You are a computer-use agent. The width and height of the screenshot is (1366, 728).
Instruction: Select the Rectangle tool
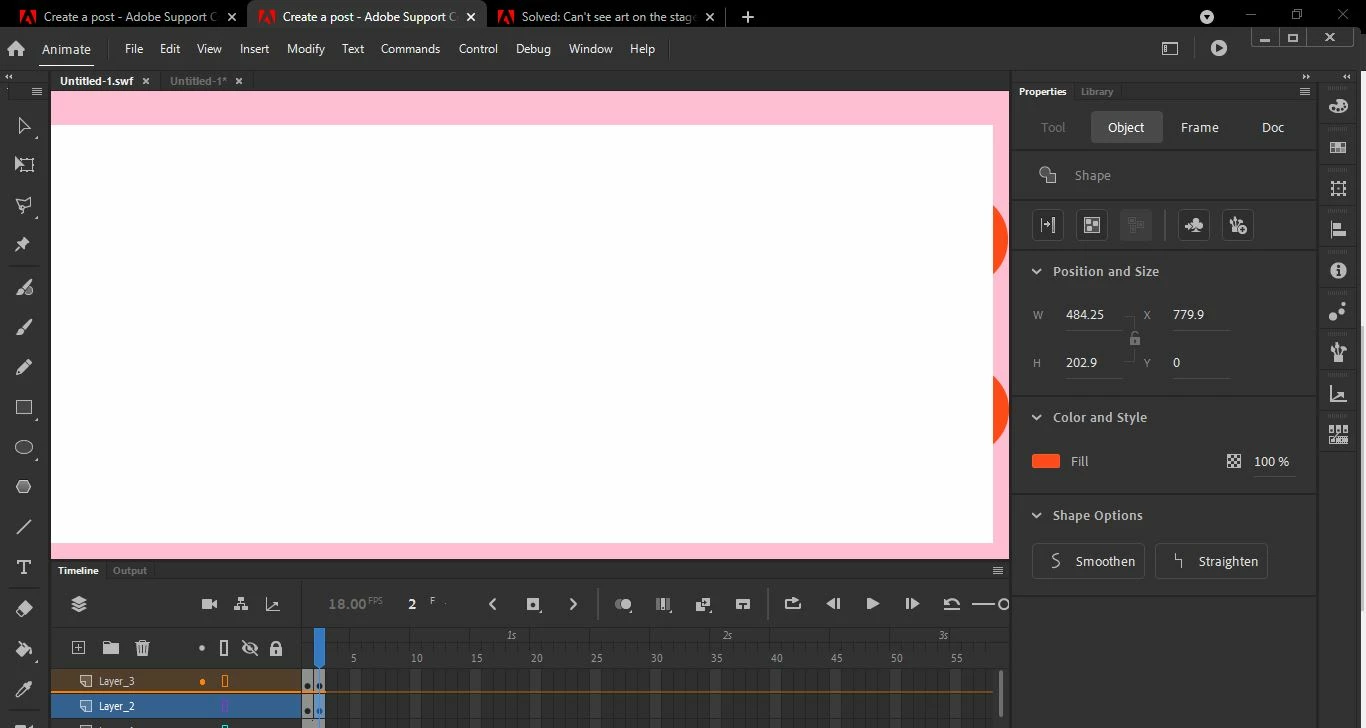click(25, 408)
